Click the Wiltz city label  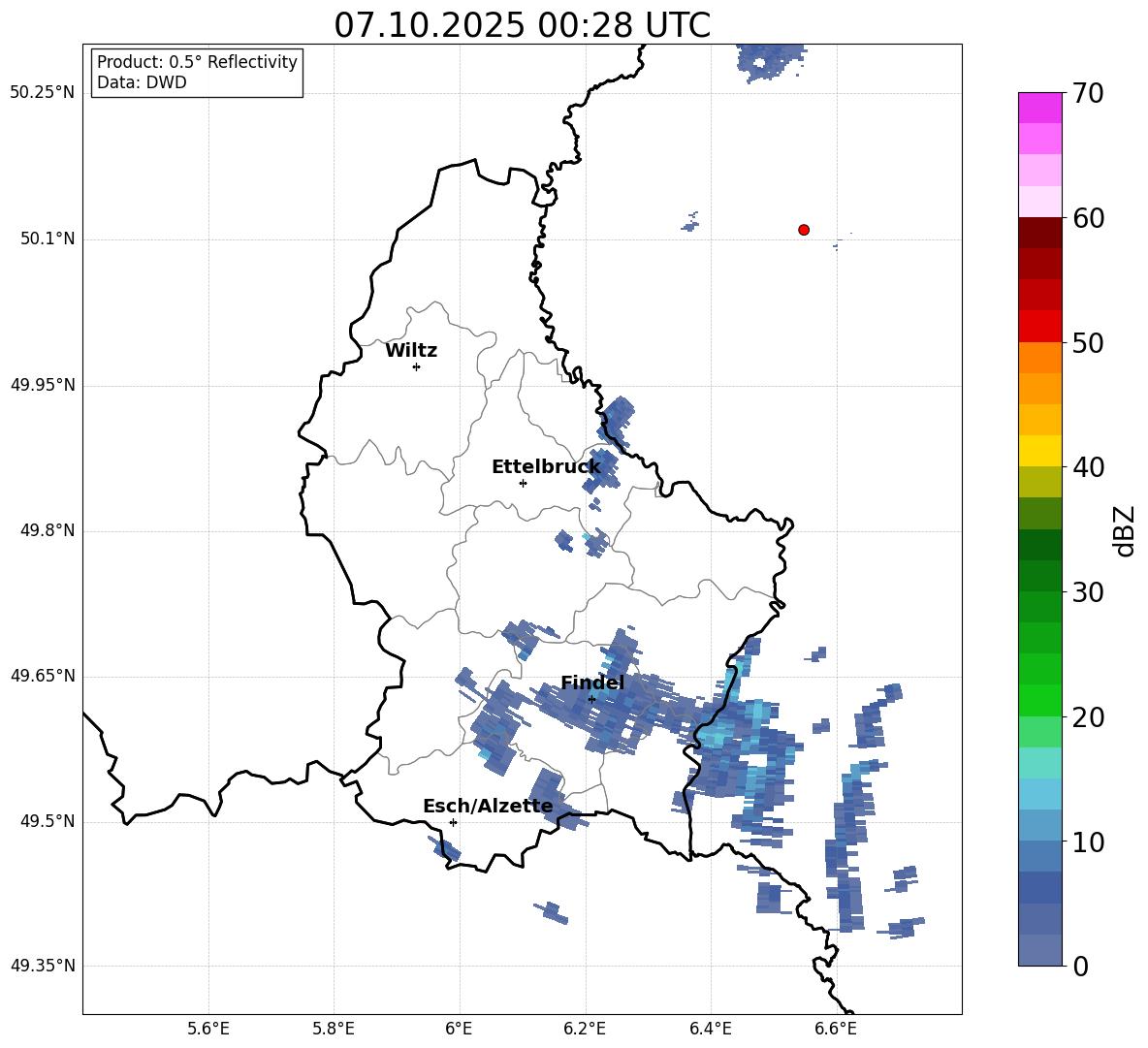click(x=411, y=351)
